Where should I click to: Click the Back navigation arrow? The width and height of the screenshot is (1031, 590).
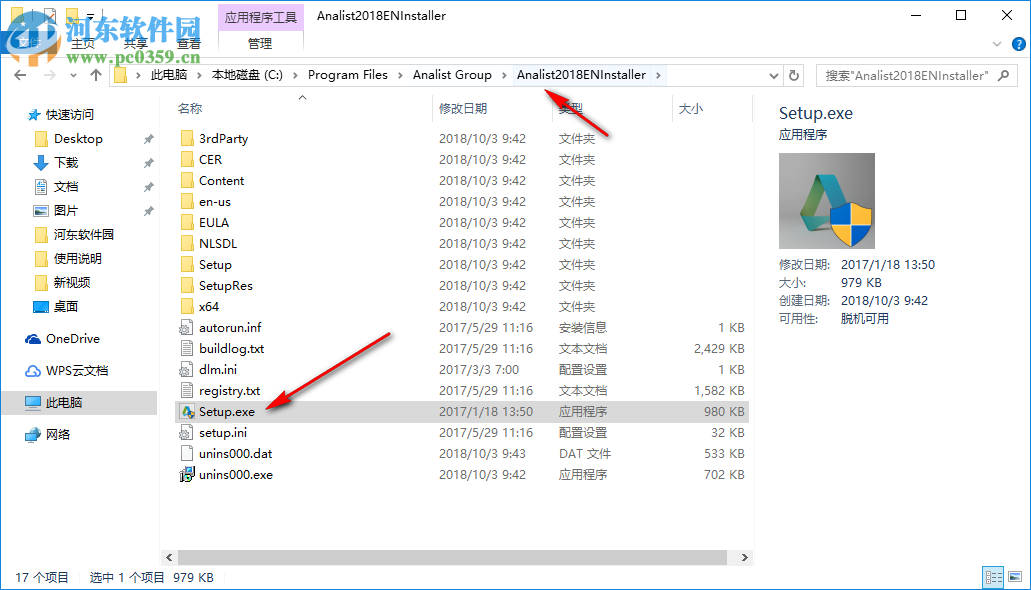coord(20,75)
